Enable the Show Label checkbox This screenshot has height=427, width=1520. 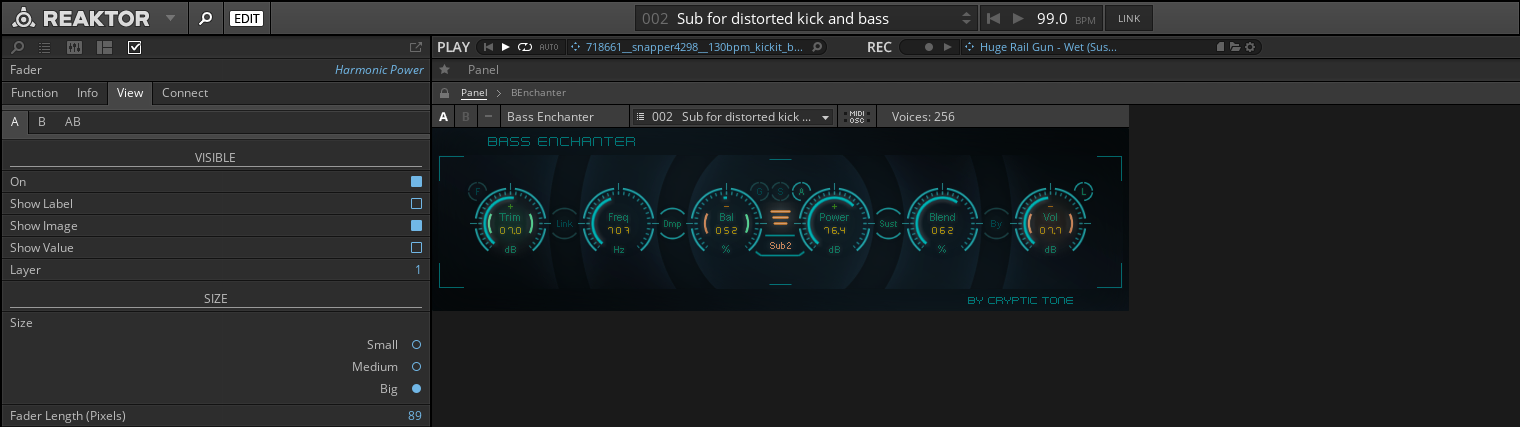point(416,204)
